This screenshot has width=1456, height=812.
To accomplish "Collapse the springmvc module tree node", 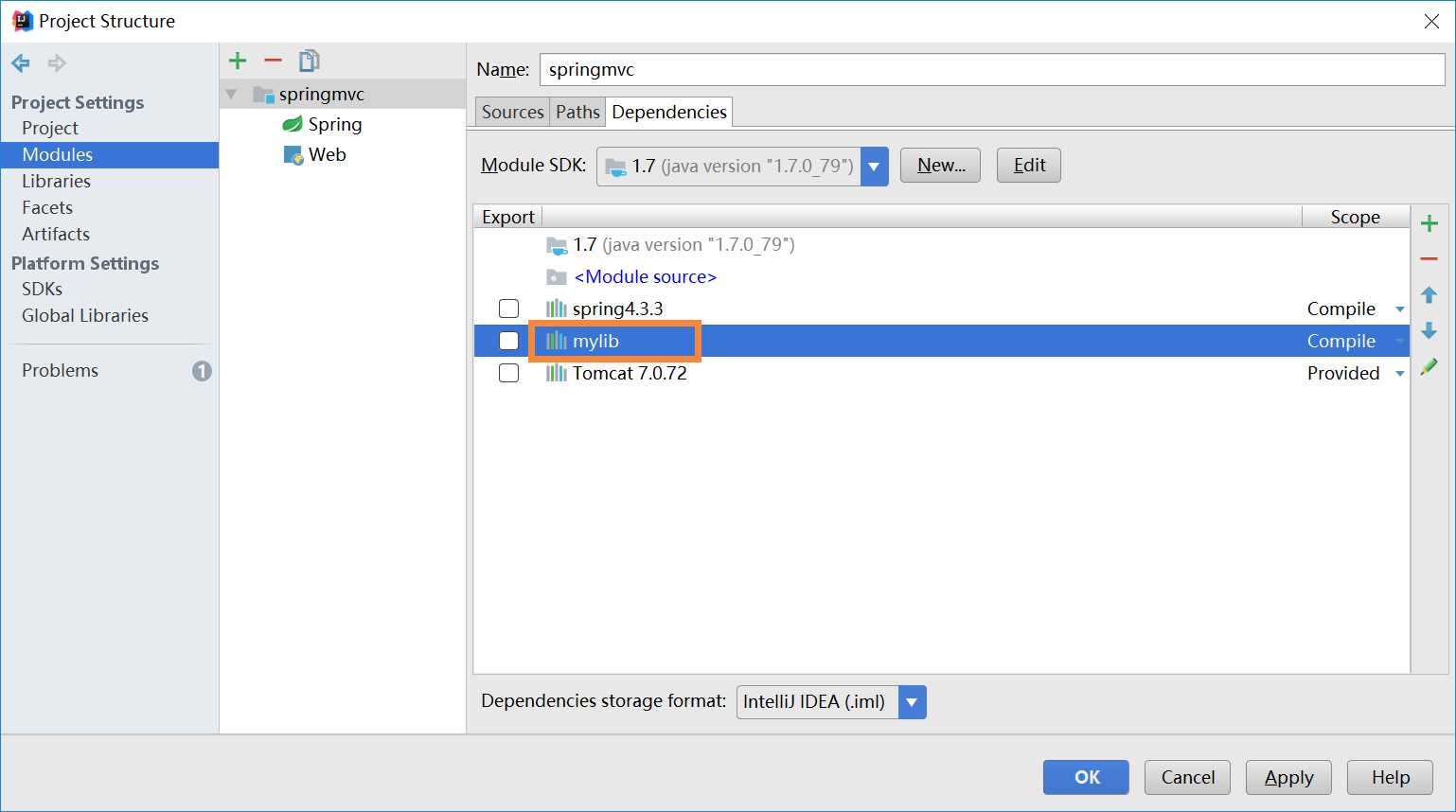I will point(231,94).
